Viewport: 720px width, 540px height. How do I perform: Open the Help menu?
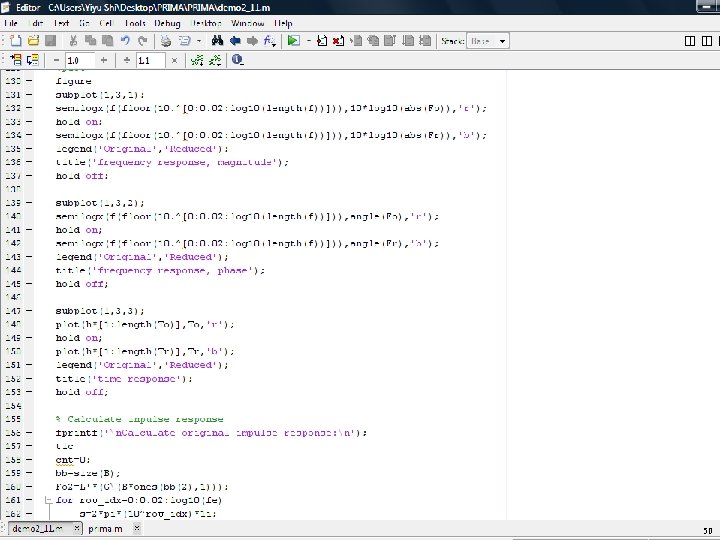(x=283, y=23)
